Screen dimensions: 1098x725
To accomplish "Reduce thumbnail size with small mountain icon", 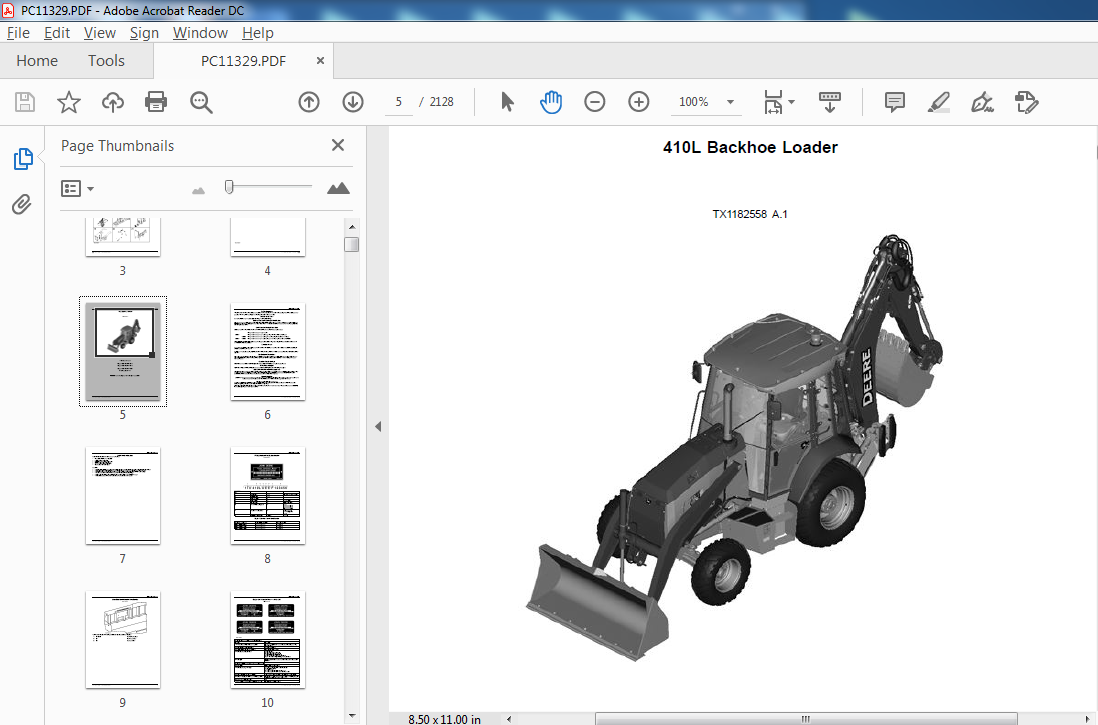I will pos(198,190).
